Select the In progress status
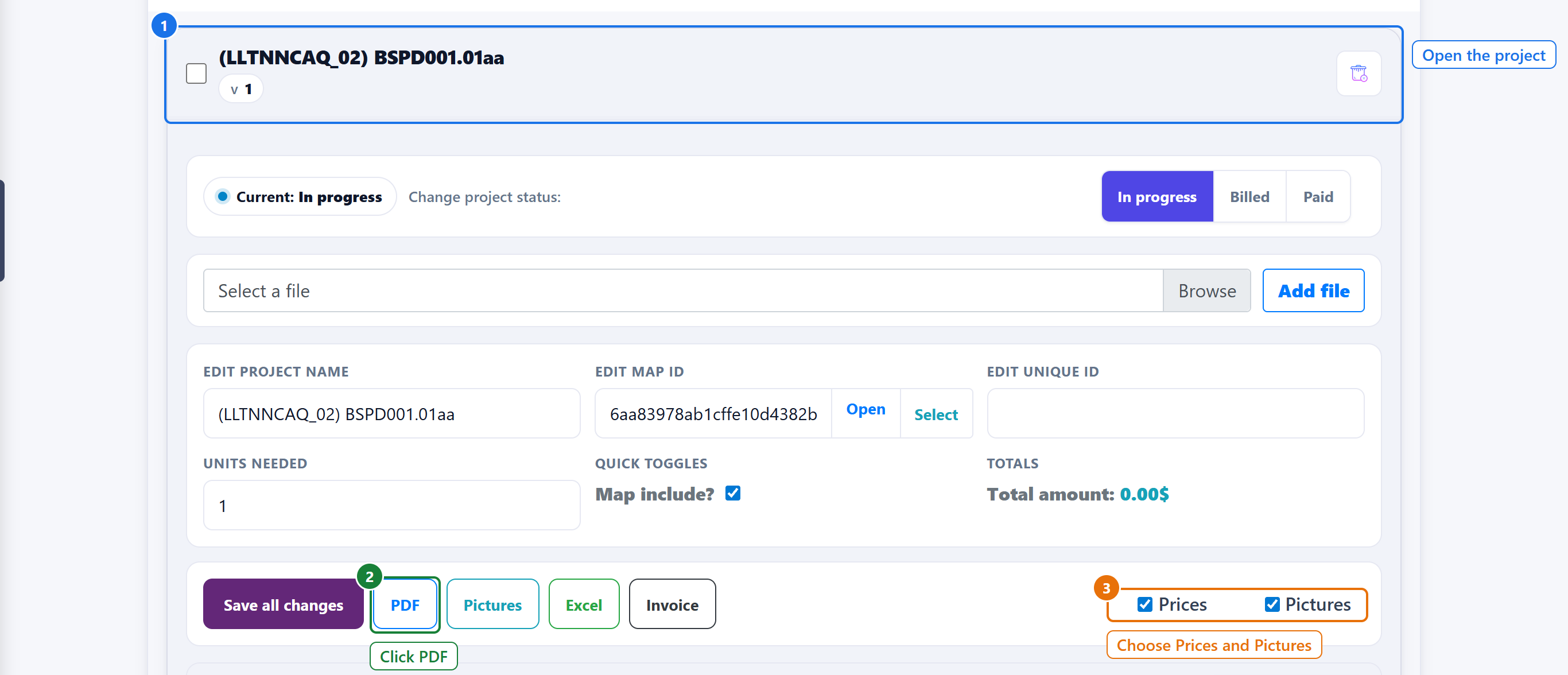The image size is (1568, 675). tap(1156, 197)
